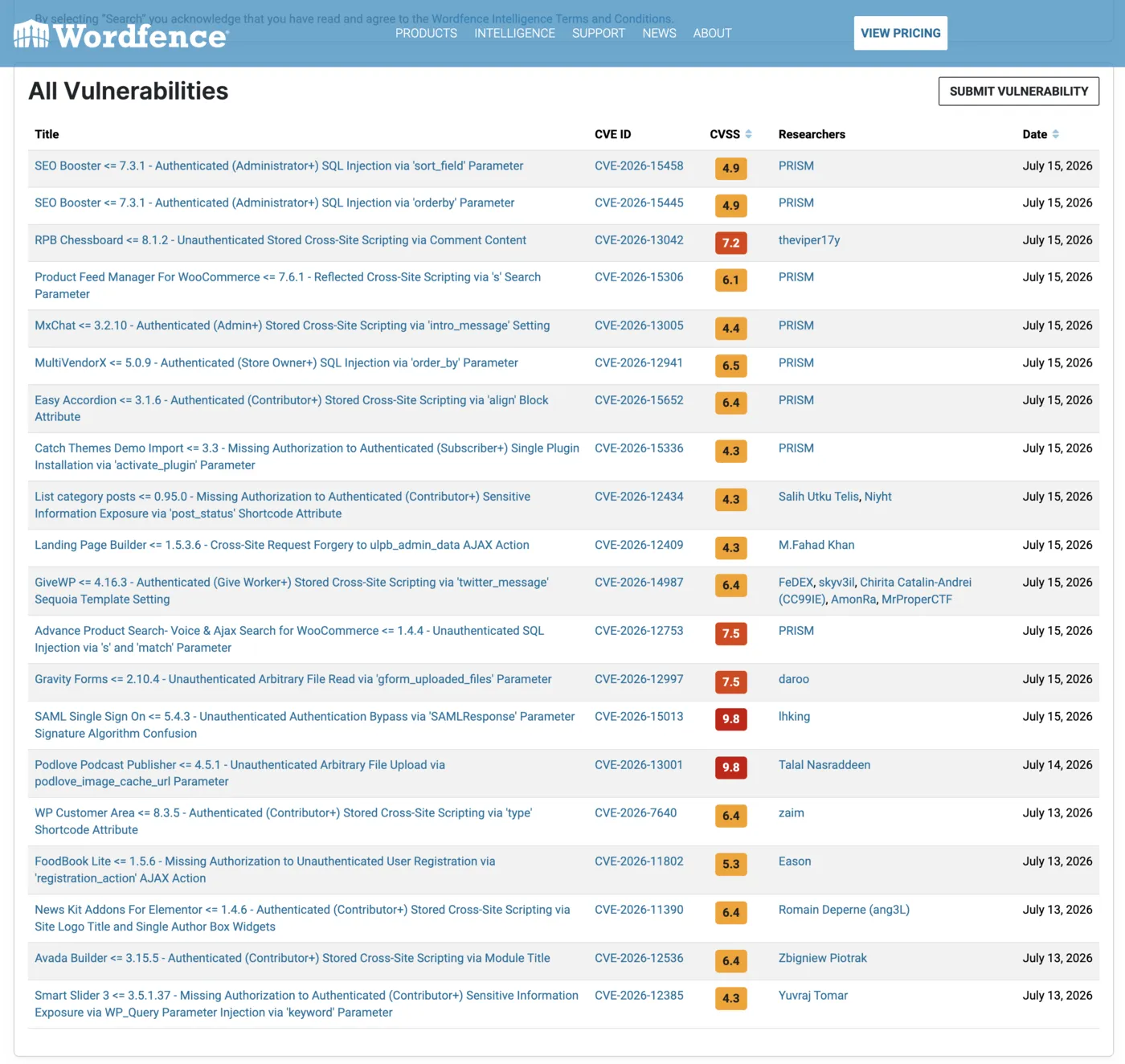The height and width of the screenshot is (1064, 1125).
Task: Sort by CVSS column arrows
Action: (748, 134)
